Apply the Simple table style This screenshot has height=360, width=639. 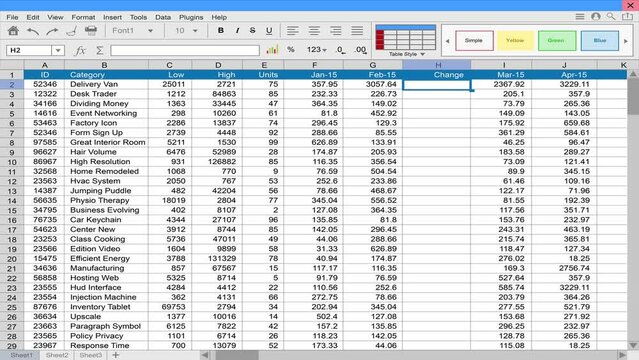[x=474, y=40]
